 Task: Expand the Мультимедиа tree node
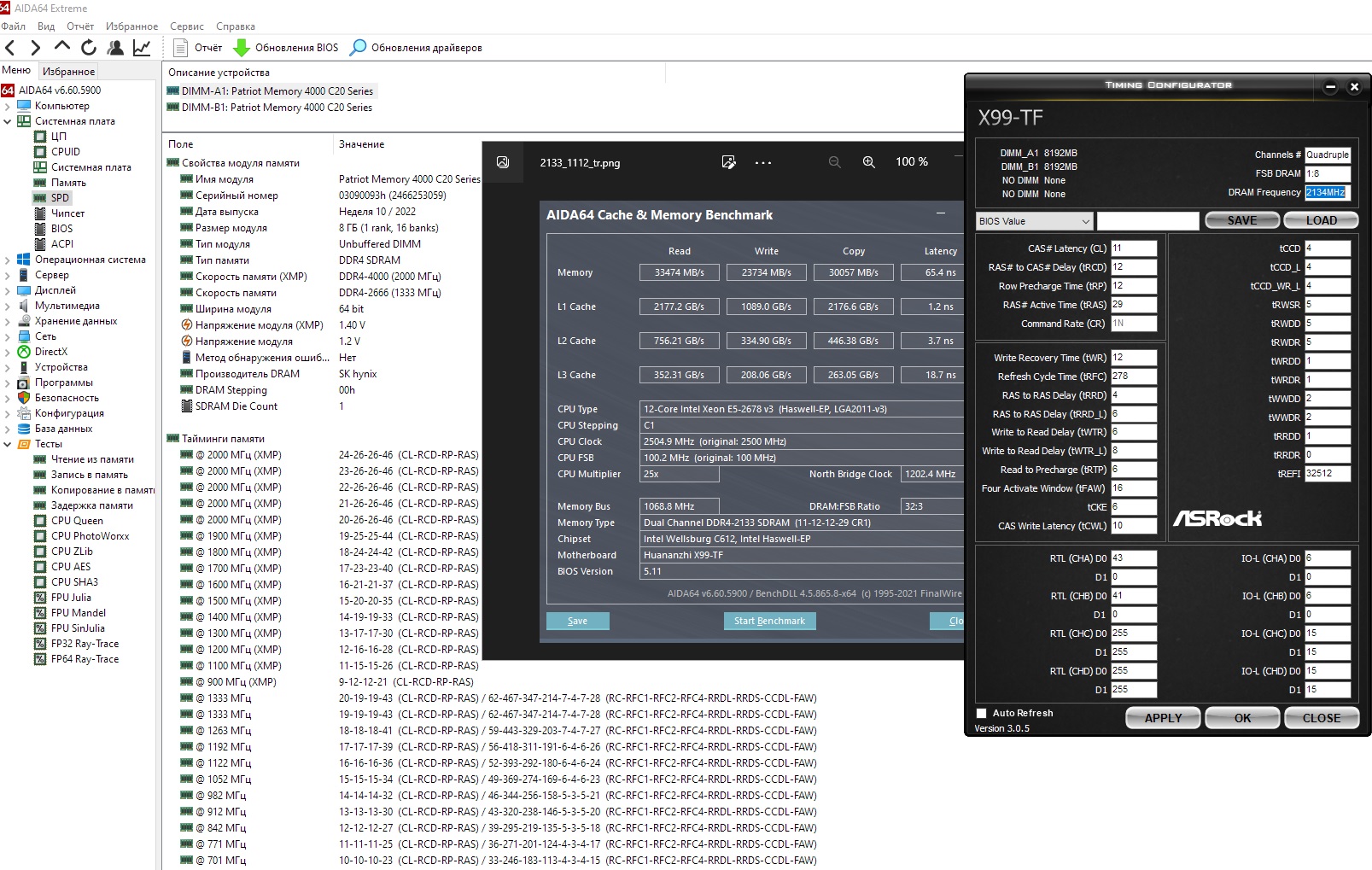point(8,307)
